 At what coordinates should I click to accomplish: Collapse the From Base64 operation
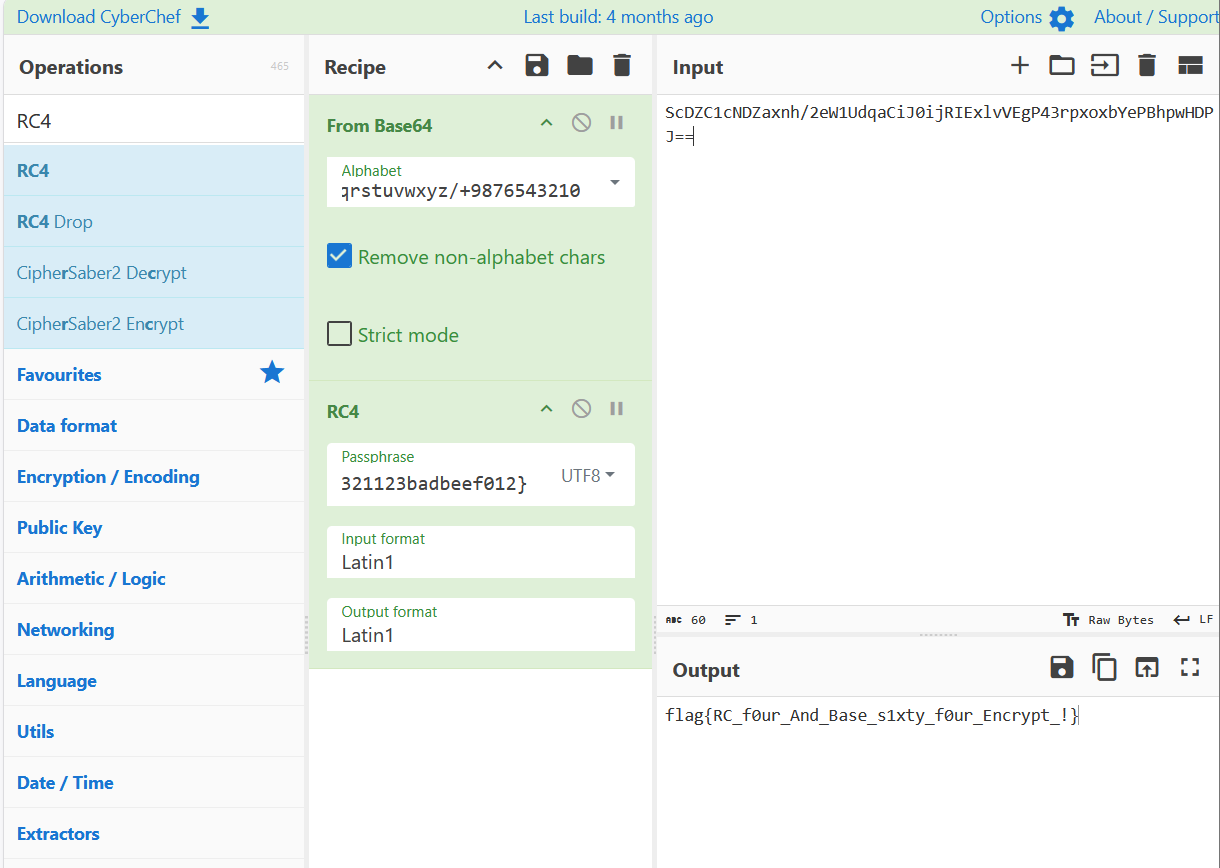click(x=546, y=123)
